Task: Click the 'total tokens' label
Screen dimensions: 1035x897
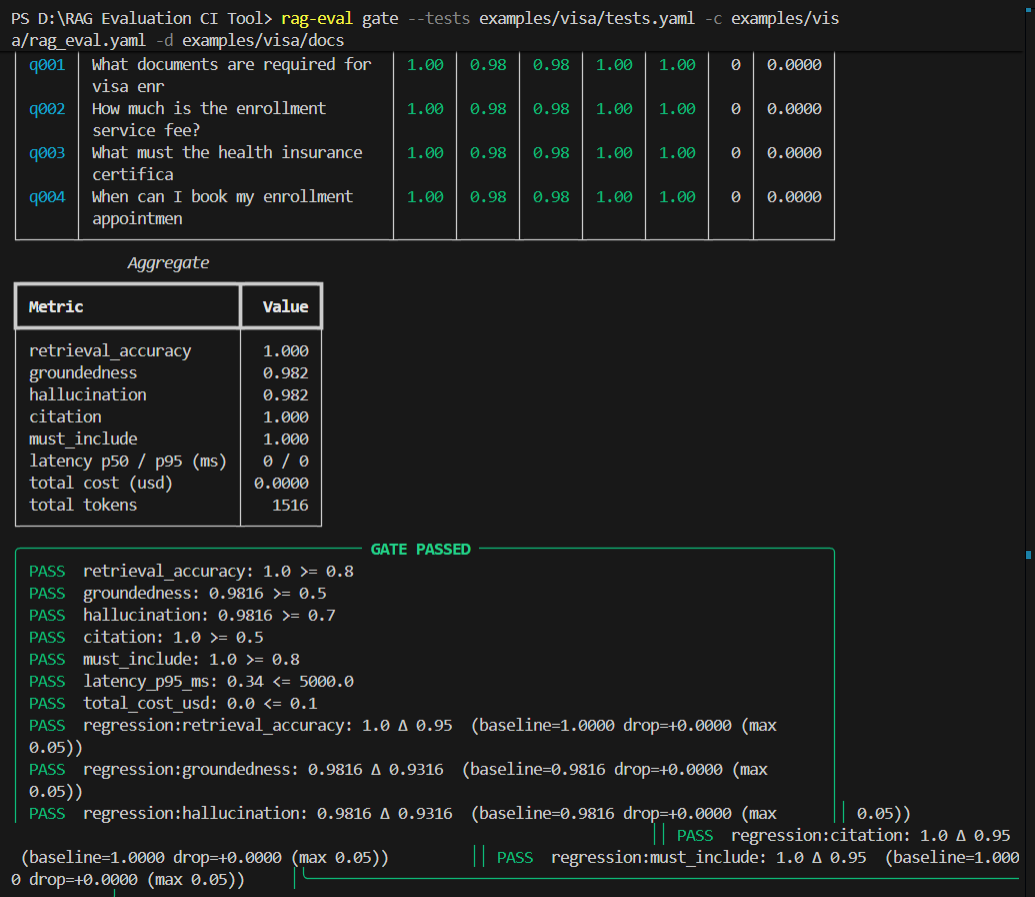Action: pos(83,505)
